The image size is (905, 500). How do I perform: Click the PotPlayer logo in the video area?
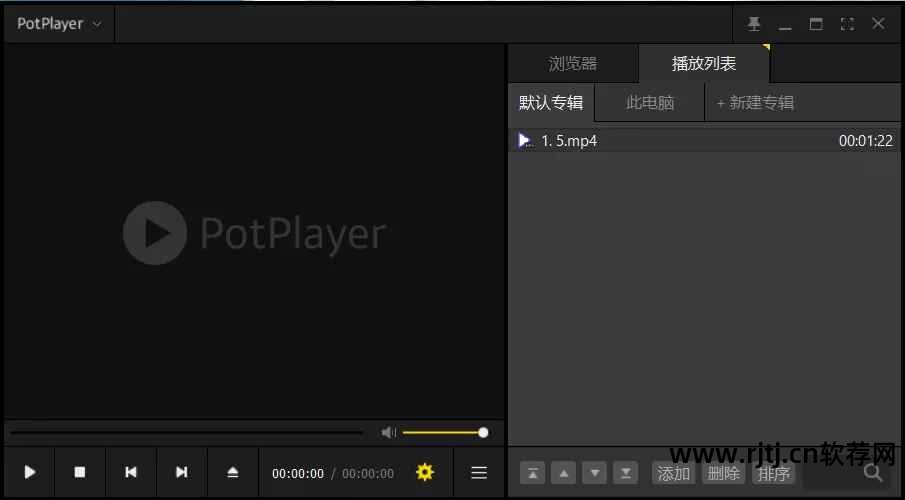(255, 233)
